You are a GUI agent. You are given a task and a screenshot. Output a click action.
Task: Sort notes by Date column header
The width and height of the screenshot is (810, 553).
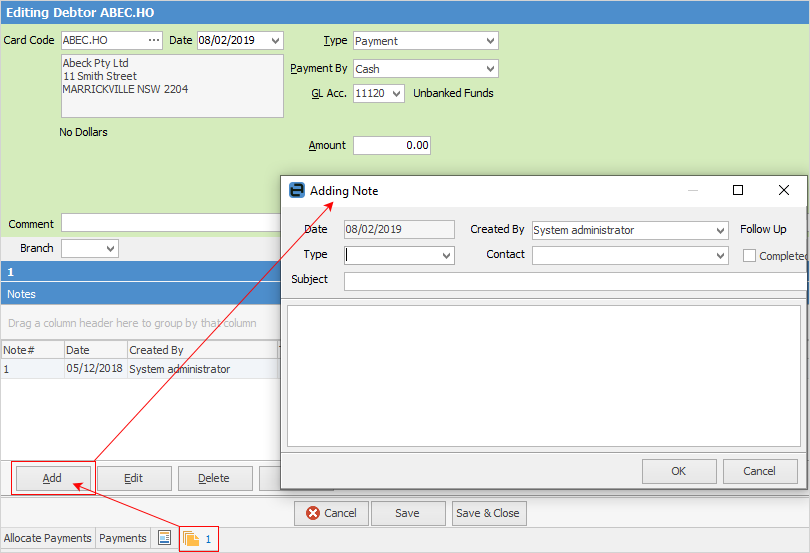(96, 350)
